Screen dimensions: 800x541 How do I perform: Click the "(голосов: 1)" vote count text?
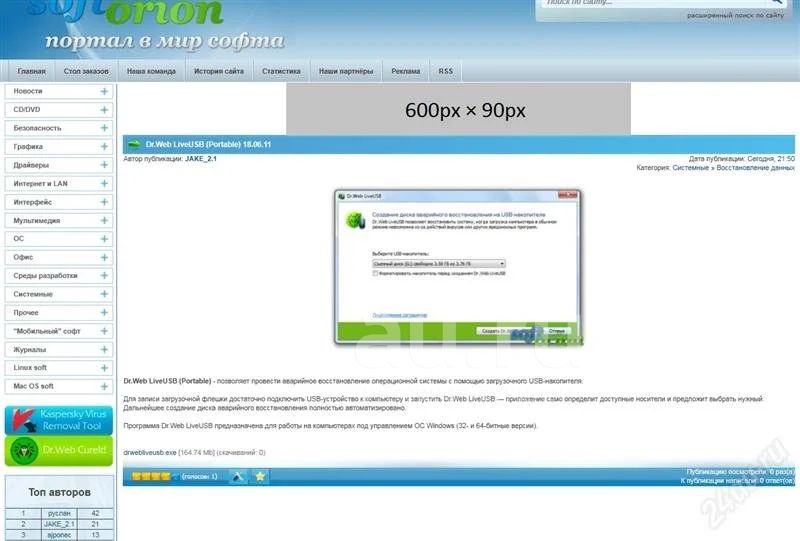pos(199,477)
